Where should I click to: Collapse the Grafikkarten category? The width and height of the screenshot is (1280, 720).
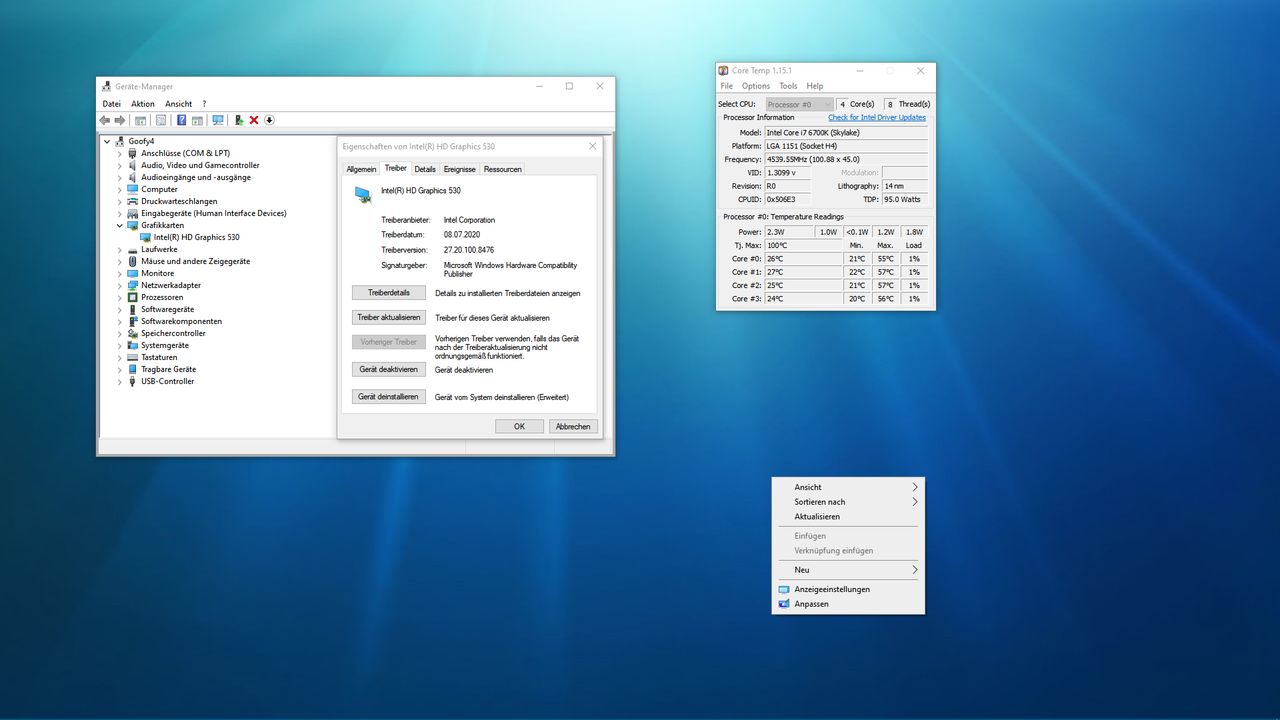click(120, 225)
